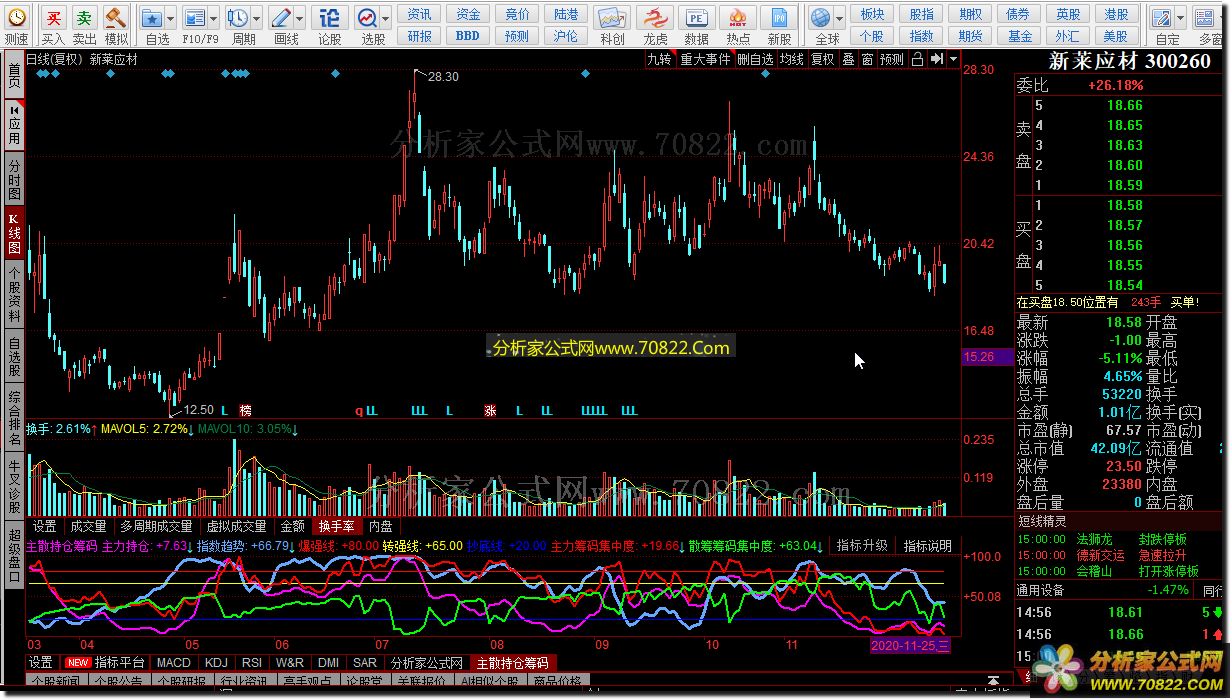The height and width of the screenshot is (700, 1232).
Task: Toggle 重大事件 major events display
Action: coord(706,59)
